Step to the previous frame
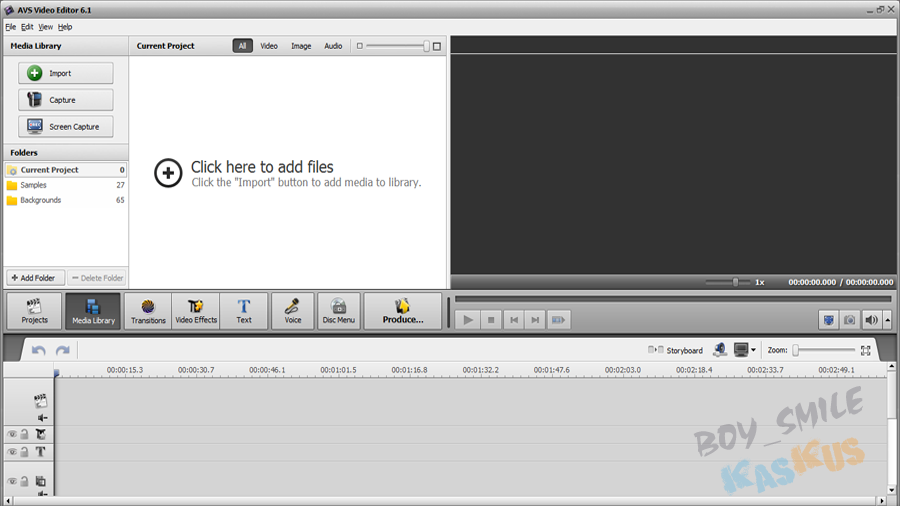 [x=514, y=320]
